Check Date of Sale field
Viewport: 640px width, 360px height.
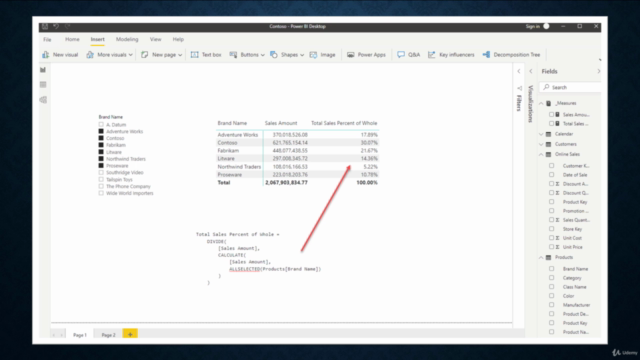coord(551,175)
